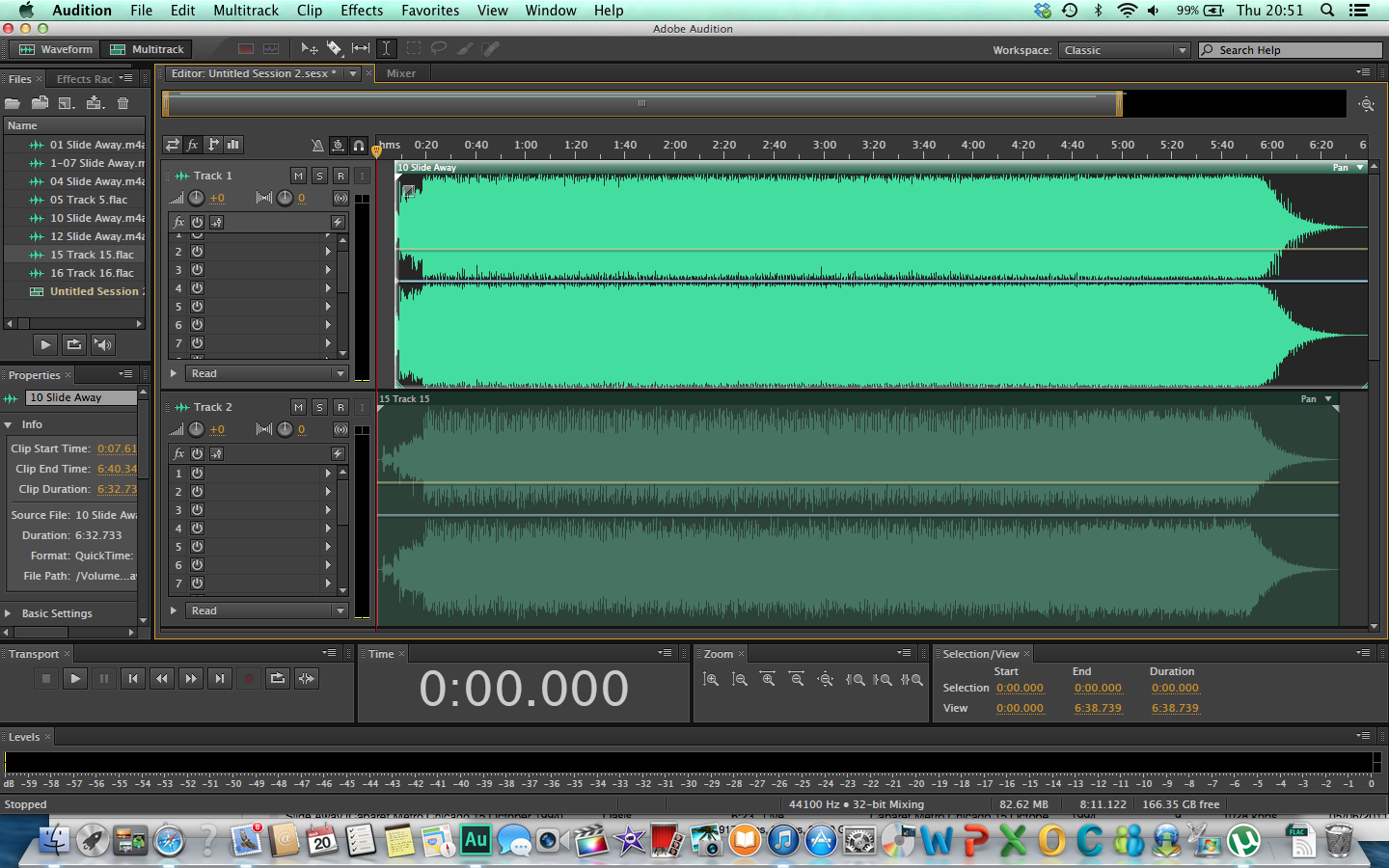
Task: Arm Track 2 for recording
Action: tap(341, 407)
